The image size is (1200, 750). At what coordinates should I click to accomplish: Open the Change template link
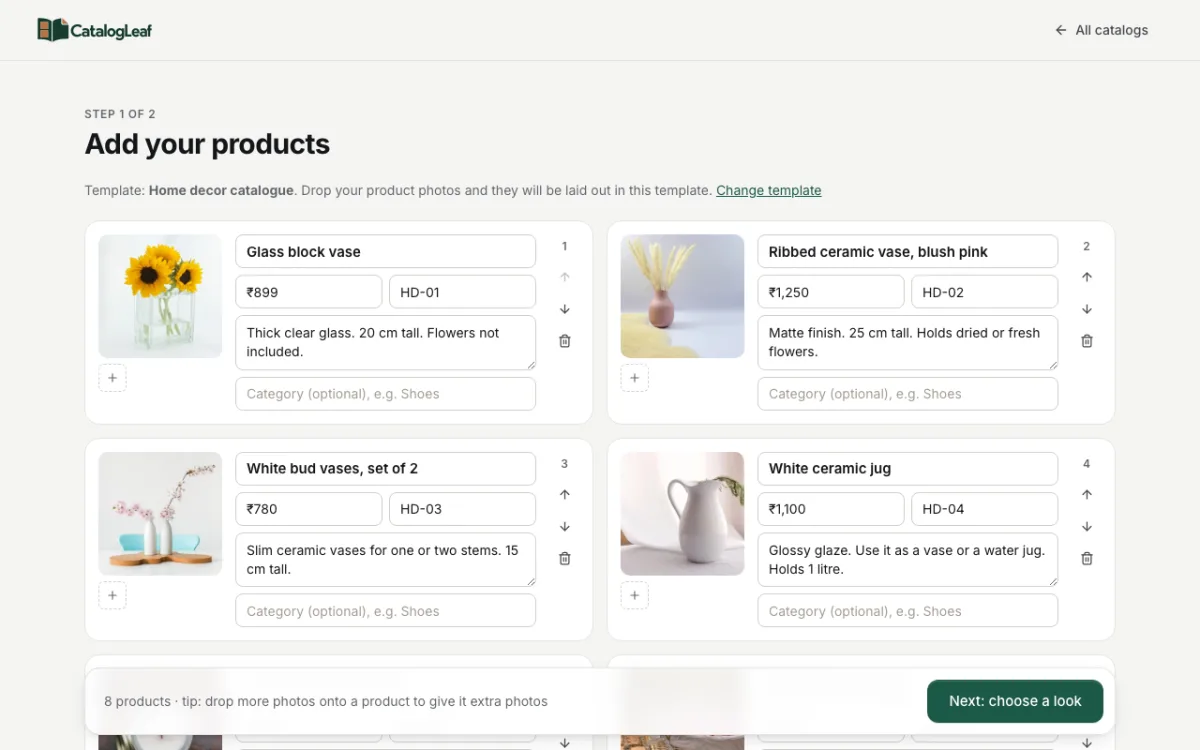(768, 190)
